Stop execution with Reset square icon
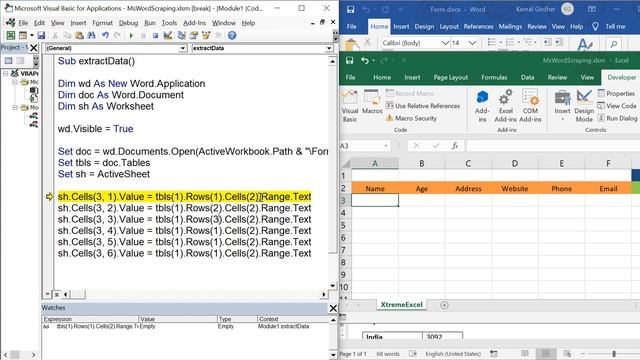 (155, 36)
